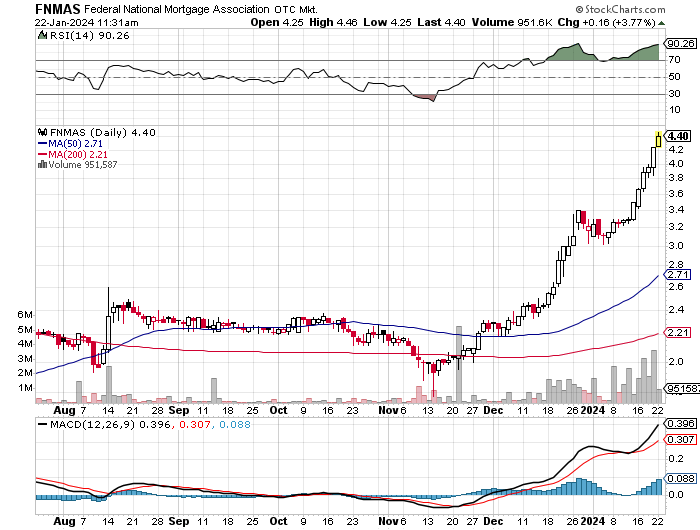Click the 0.0 zero level on MACD axis
The height and width of the screenshot is (530, 700).
point(676,495)
